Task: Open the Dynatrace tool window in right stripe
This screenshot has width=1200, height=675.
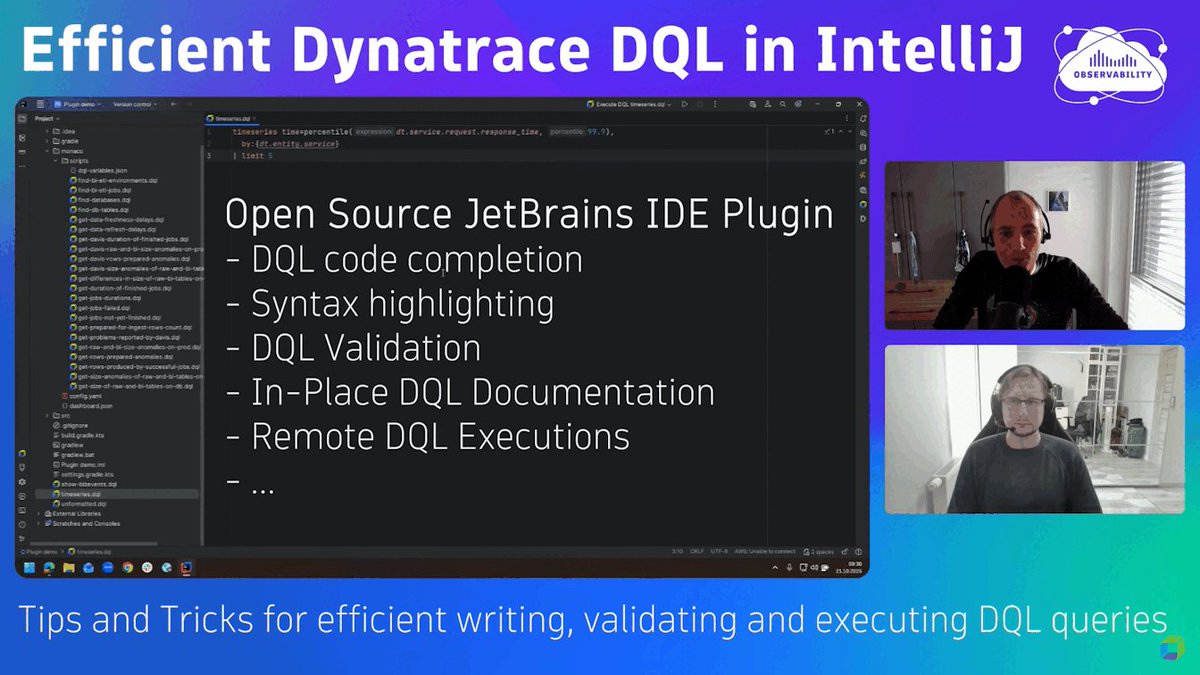Action: click(863, 203)
